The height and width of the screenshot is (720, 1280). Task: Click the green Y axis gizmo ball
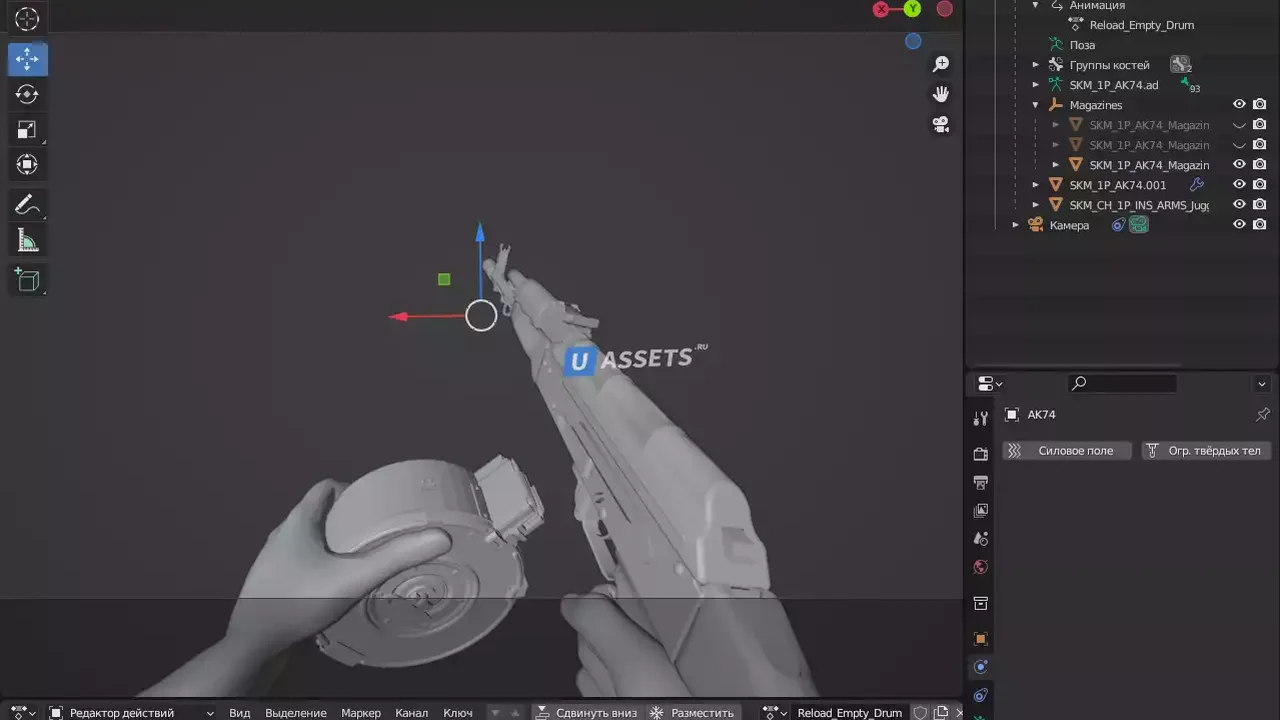pos(912,9)
